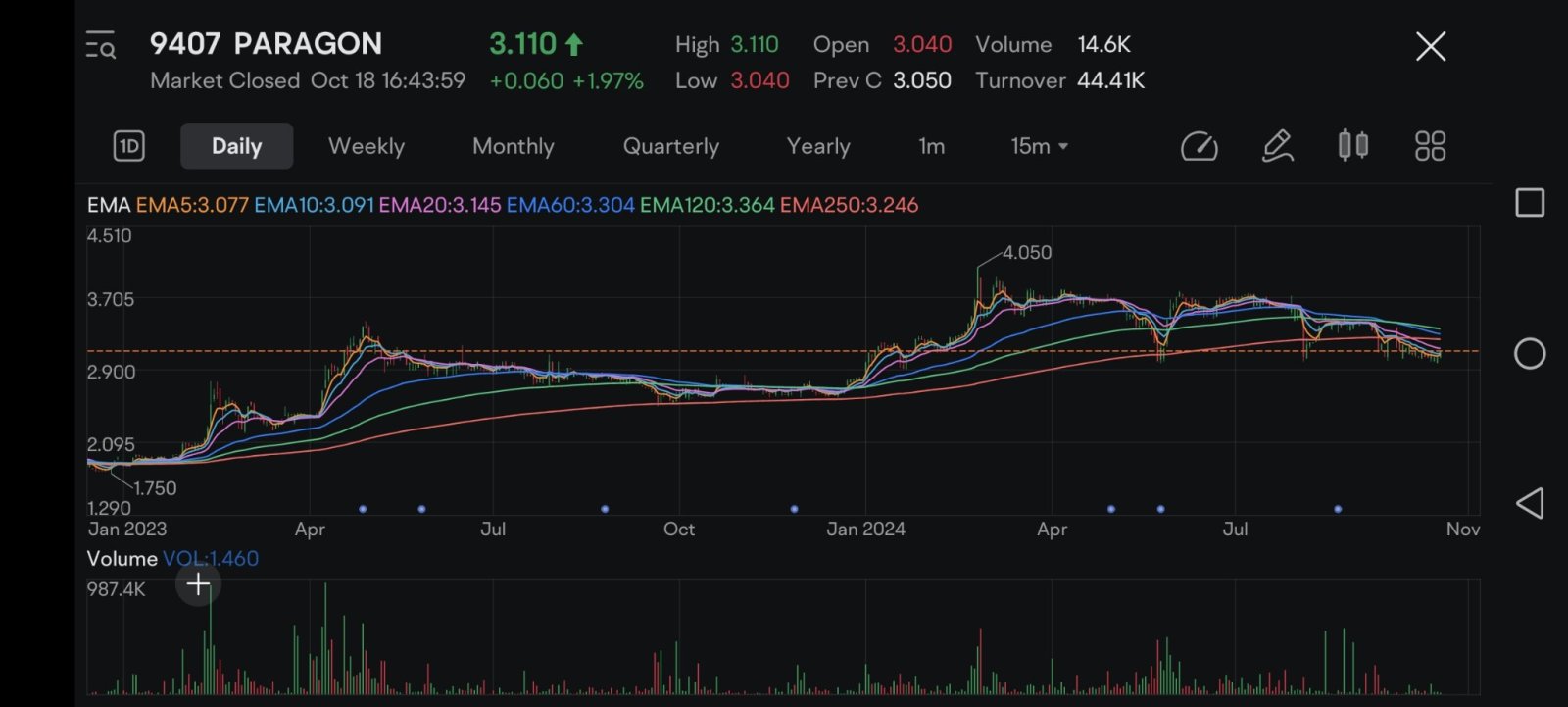This screenshot has width=1568, height=707.
Task: Click the 987.4K volume scale label
Action: click(116, 589)
